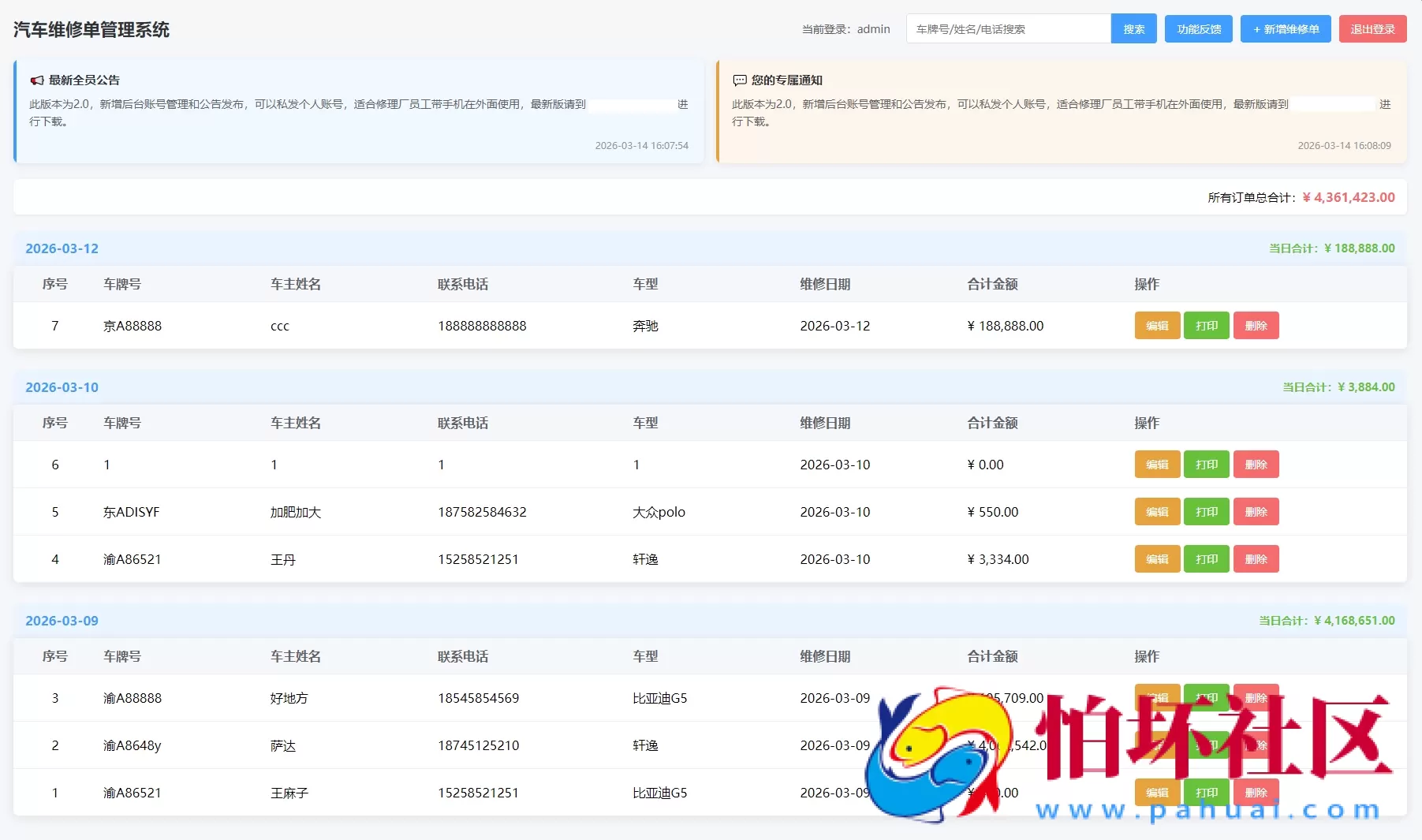Edit order 5 for 加肥加大
The image size is (1422, 840).
[x=1156, y=511]
